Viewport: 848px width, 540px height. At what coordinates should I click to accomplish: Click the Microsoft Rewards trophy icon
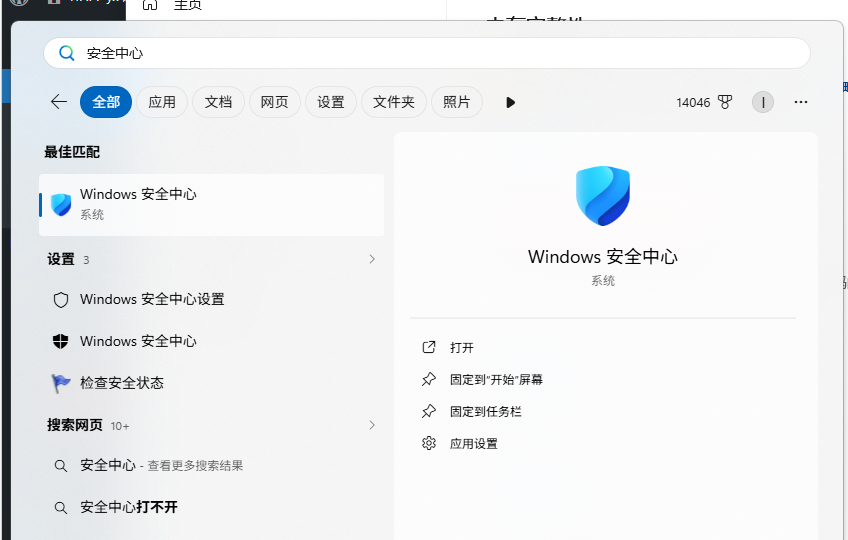point(725,102)
